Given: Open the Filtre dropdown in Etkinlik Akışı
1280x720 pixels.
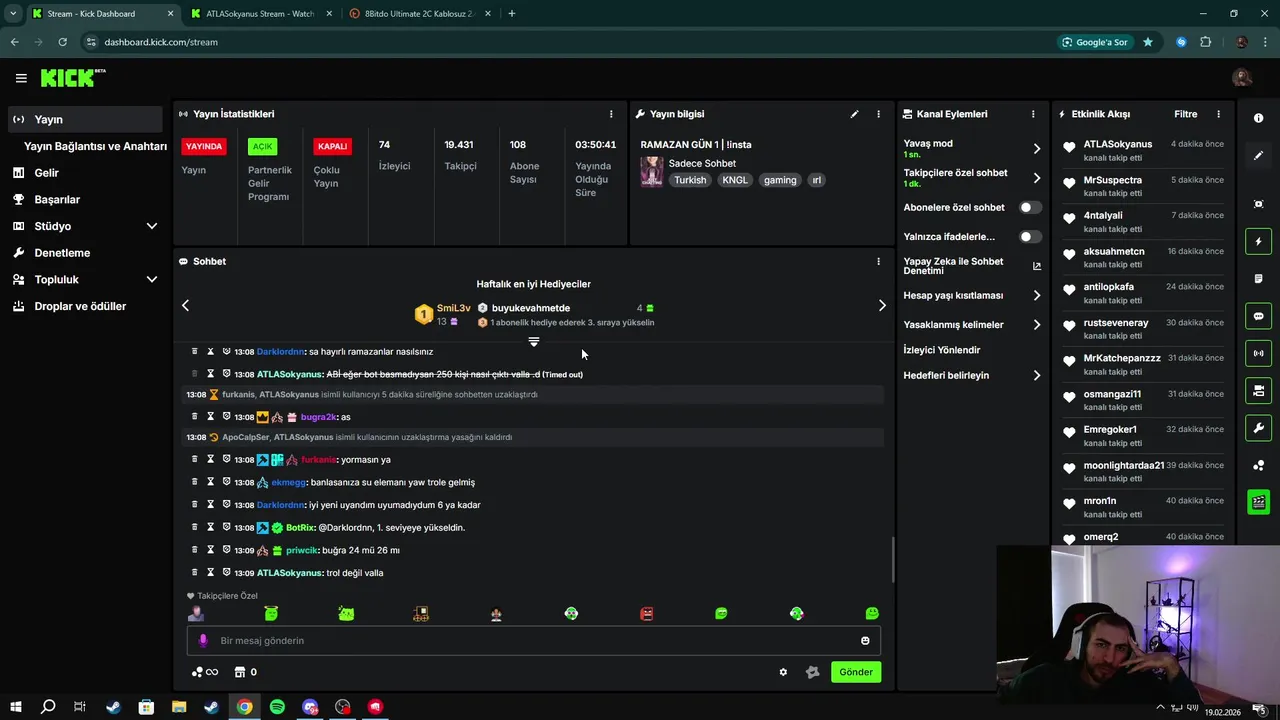Looking at the screenshot, I should [x=1185, y=114].
